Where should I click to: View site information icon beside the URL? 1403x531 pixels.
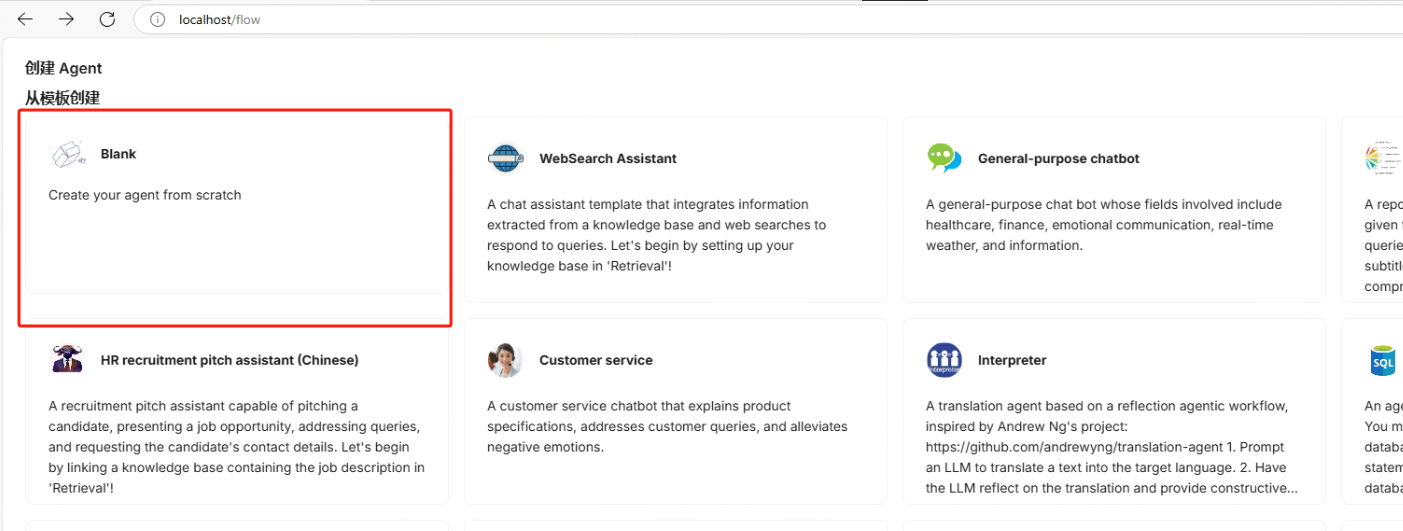click(x=157, y=19)
